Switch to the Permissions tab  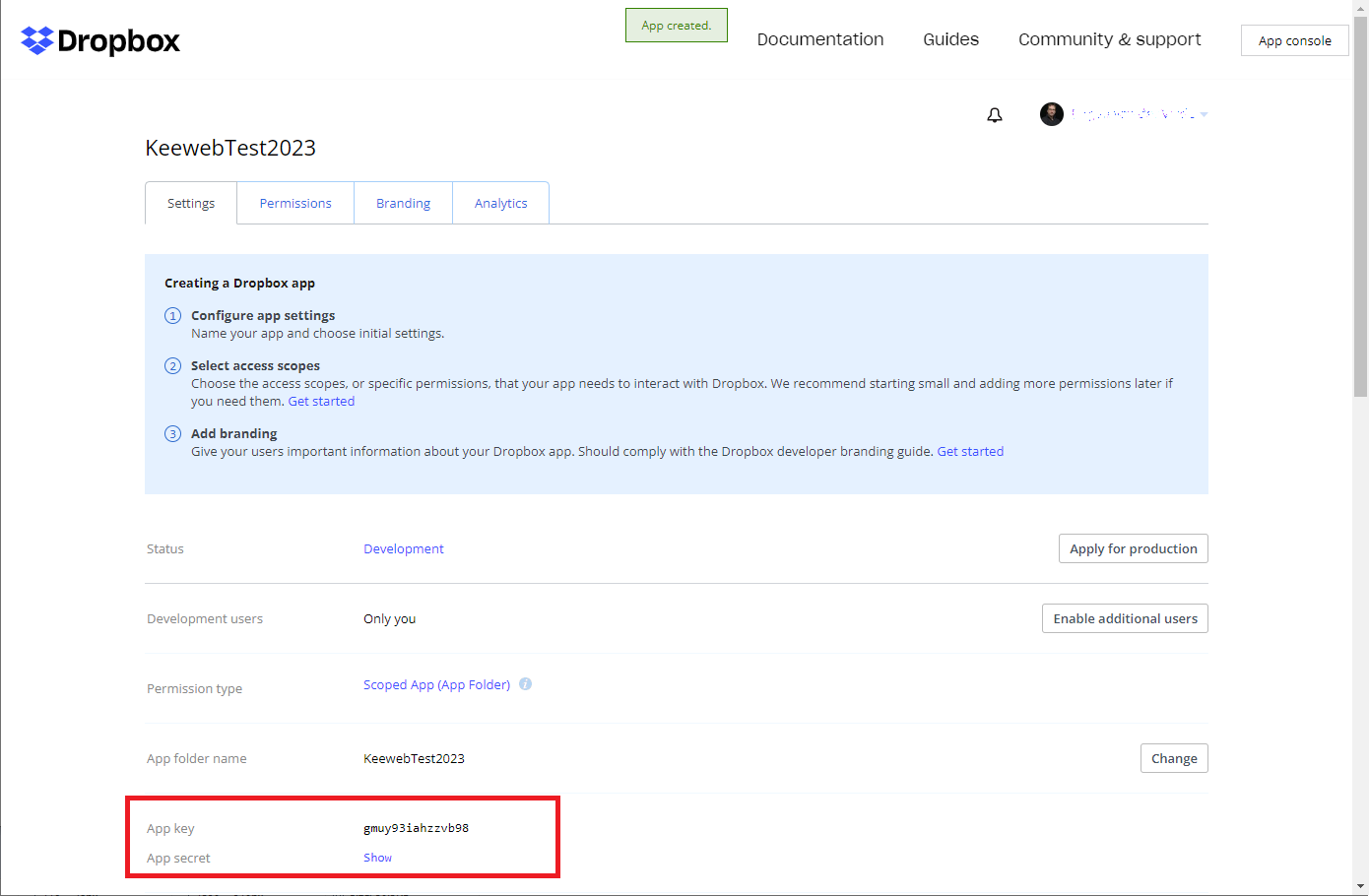click(x=295, y=203)
